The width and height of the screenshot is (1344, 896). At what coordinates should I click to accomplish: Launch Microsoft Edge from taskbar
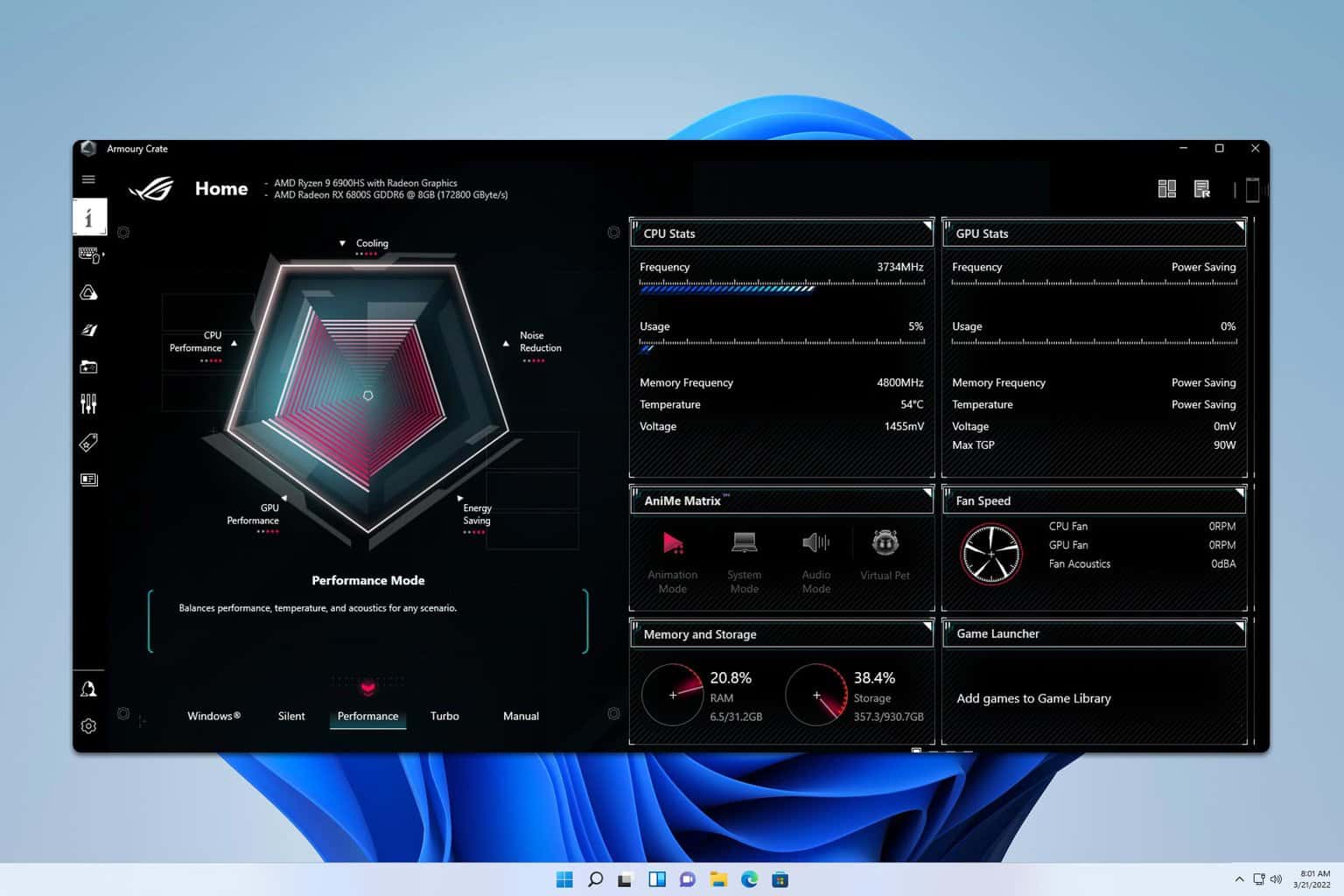(749, 879)
